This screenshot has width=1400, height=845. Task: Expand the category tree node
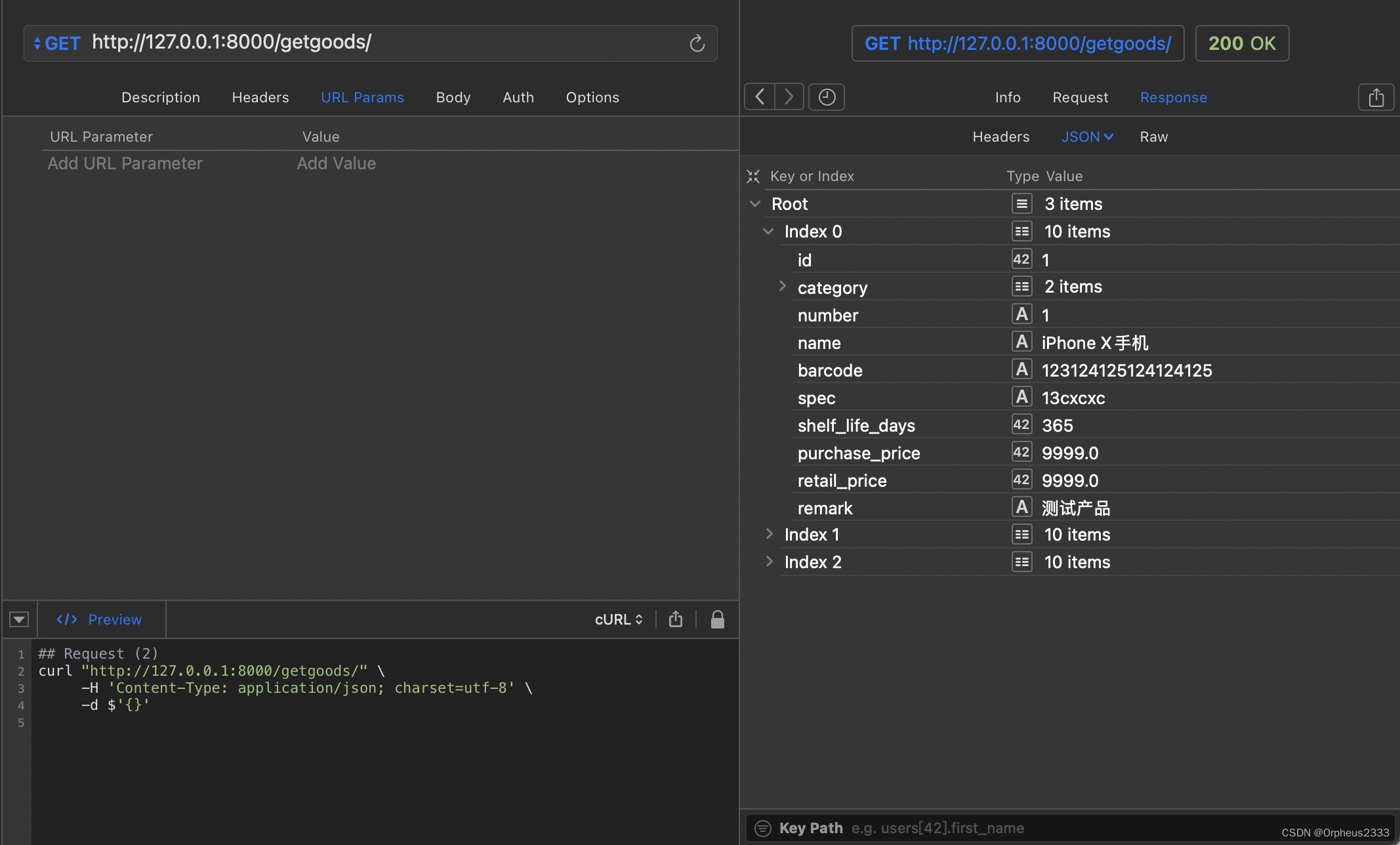(x=782, y=286)
